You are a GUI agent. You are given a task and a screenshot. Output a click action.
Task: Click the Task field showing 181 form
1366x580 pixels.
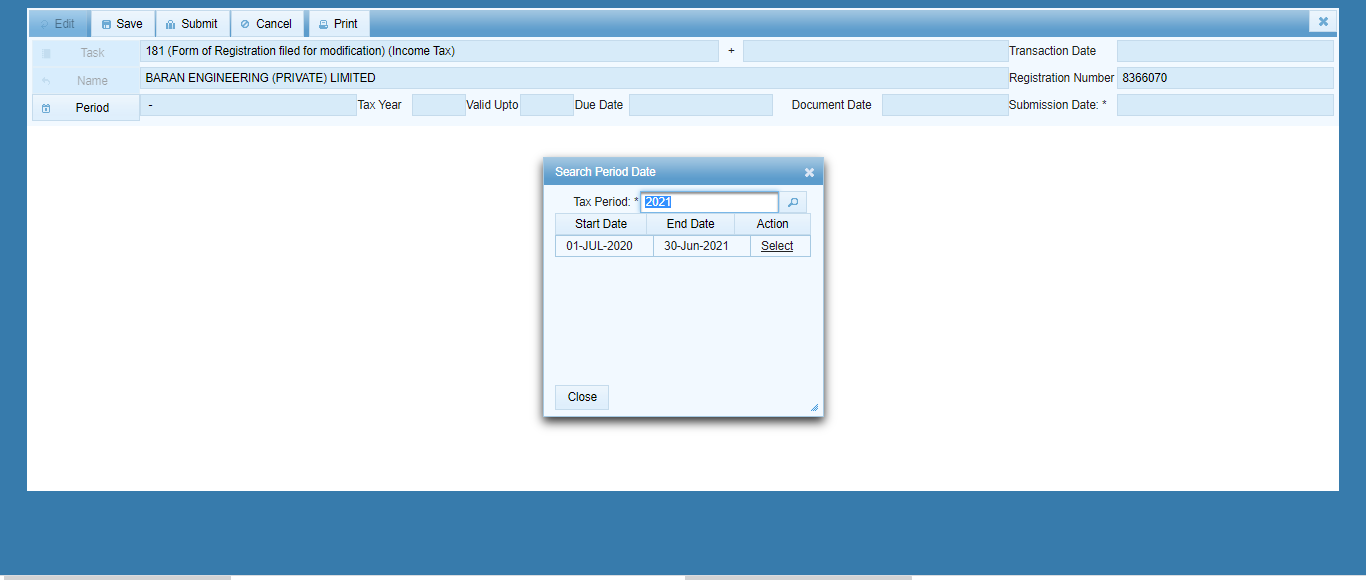429,51
